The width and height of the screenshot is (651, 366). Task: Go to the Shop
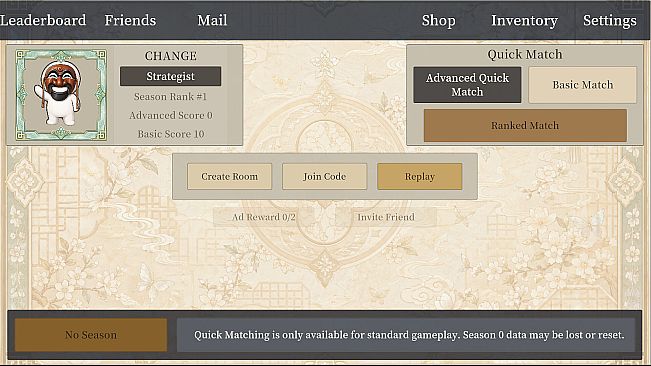point(438,20)
